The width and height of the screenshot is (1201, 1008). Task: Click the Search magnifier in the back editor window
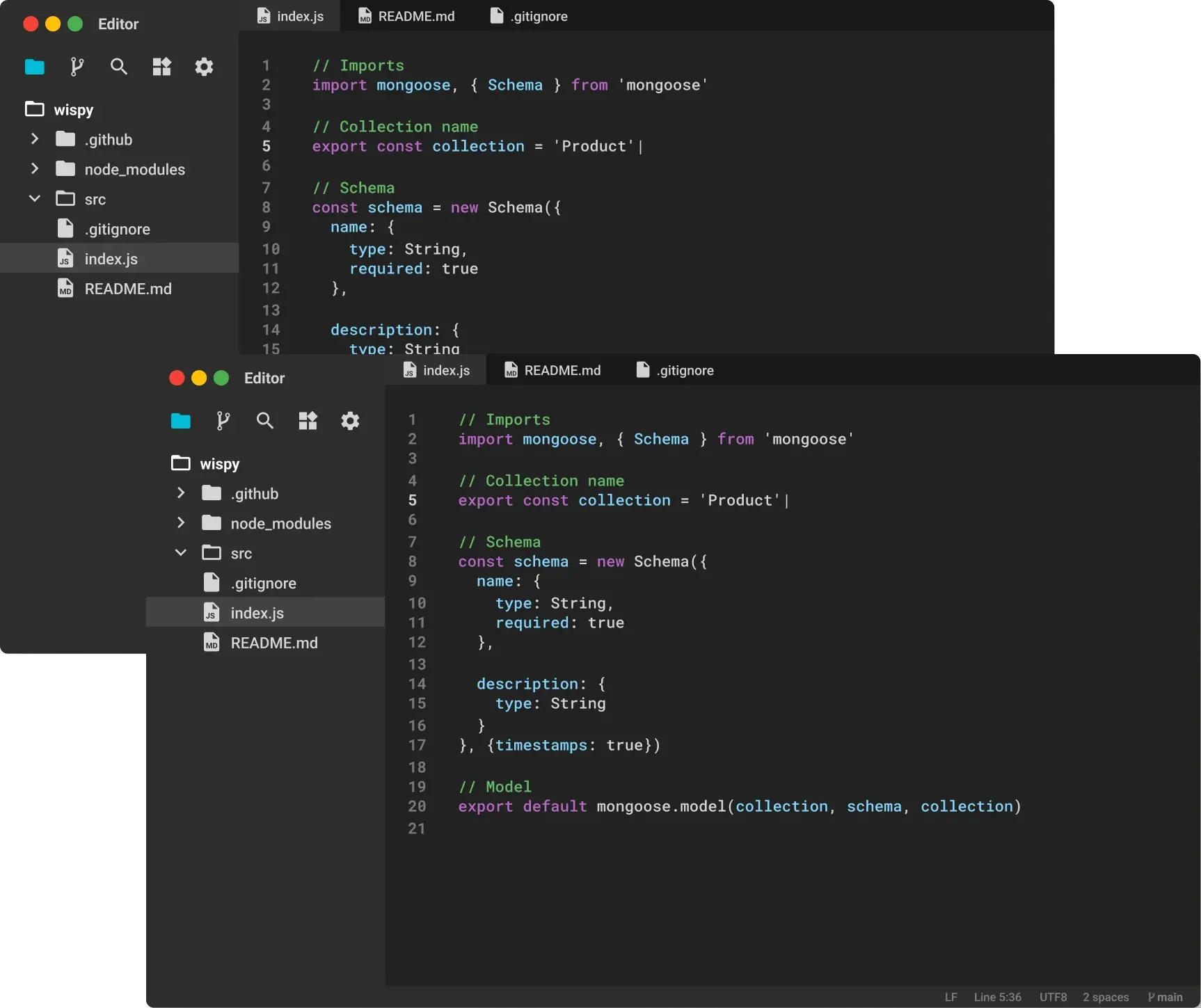pos(119,67)
